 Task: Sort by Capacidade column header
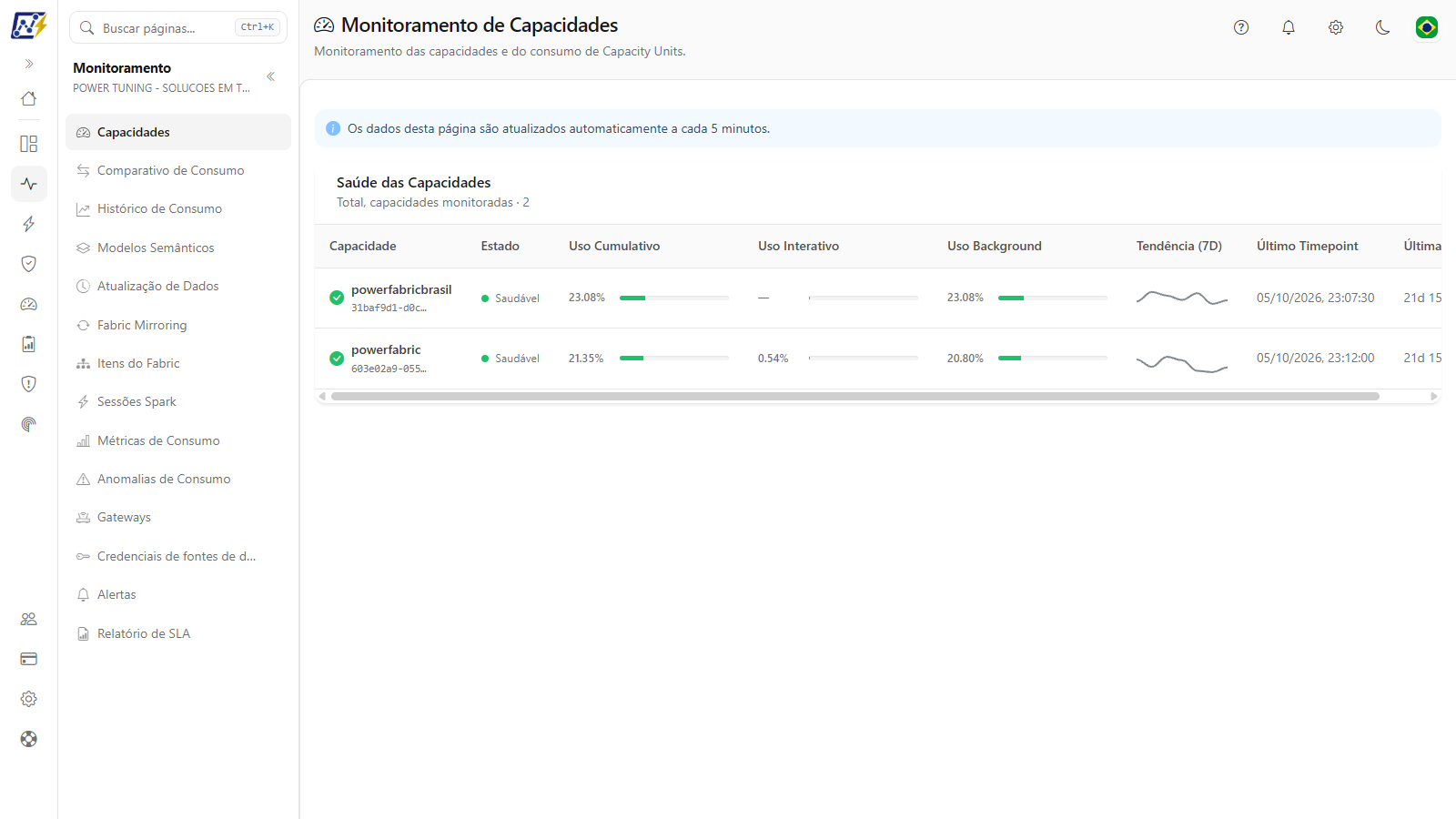coord(363,246)
